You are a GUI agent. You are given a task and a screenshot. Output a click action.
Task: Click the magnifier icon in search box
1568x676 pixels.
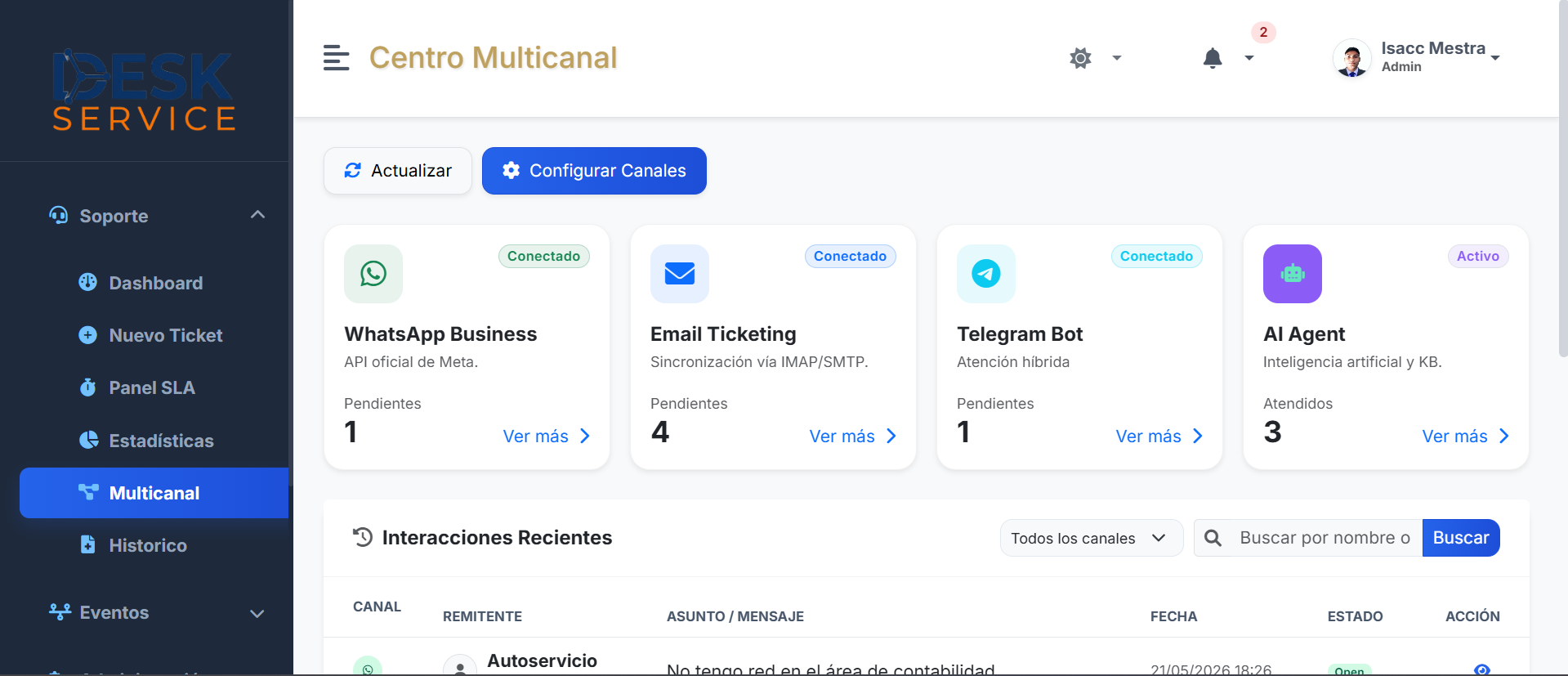tap(1213, 538)
